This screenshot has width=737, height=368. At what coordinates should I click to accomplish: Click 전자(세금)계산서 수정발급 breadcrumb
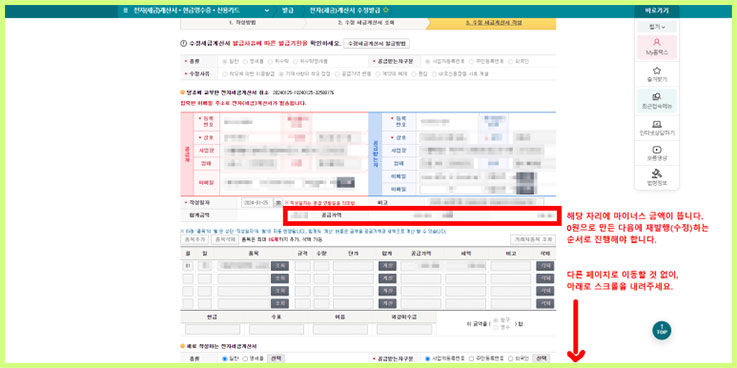(x=345, y=10)
